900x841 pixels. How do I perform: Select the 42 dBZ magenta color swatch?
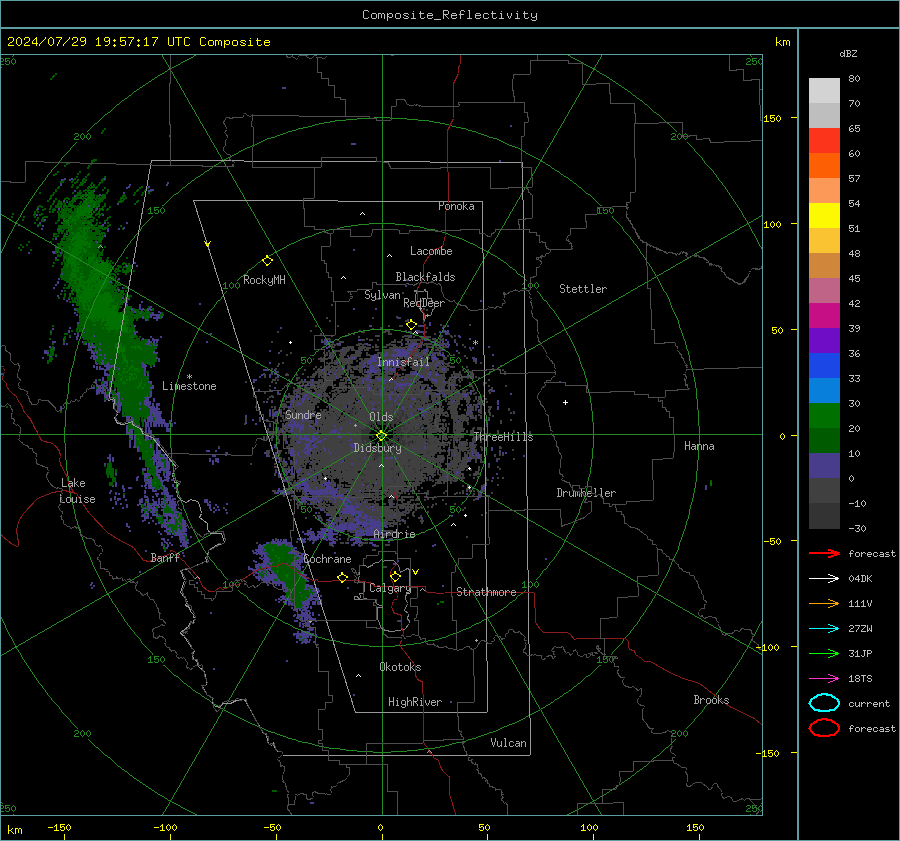[x=824, y=315]
